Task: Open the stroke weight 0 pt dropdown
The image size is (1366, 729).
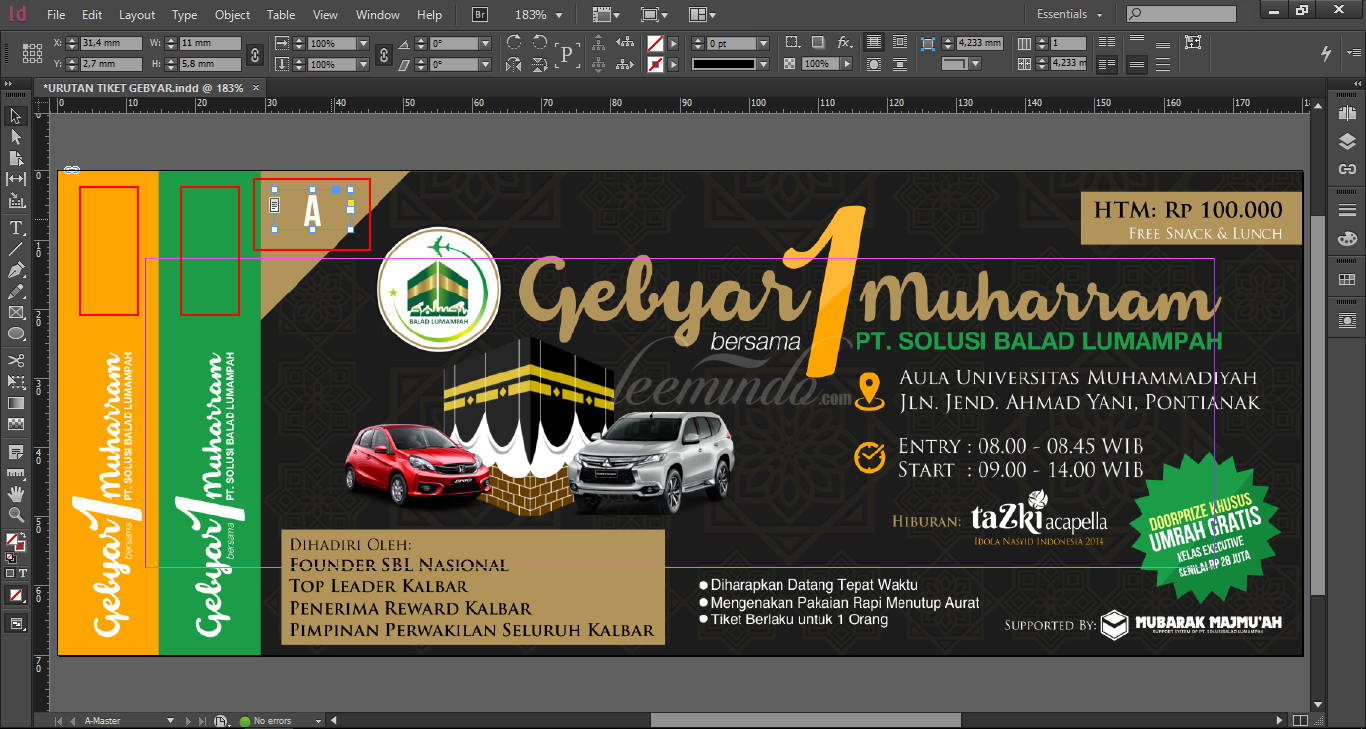Action: 764,44
